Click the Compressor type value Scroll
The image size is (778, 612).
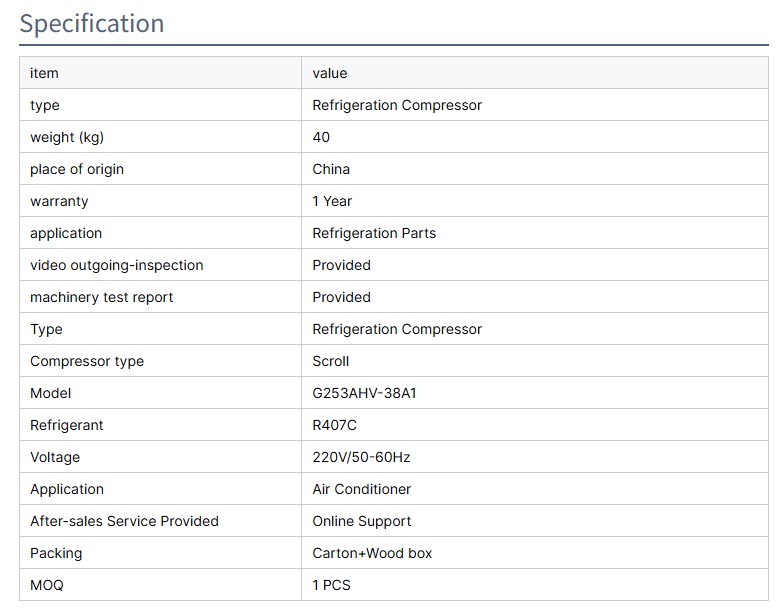[x=331, y=361]
